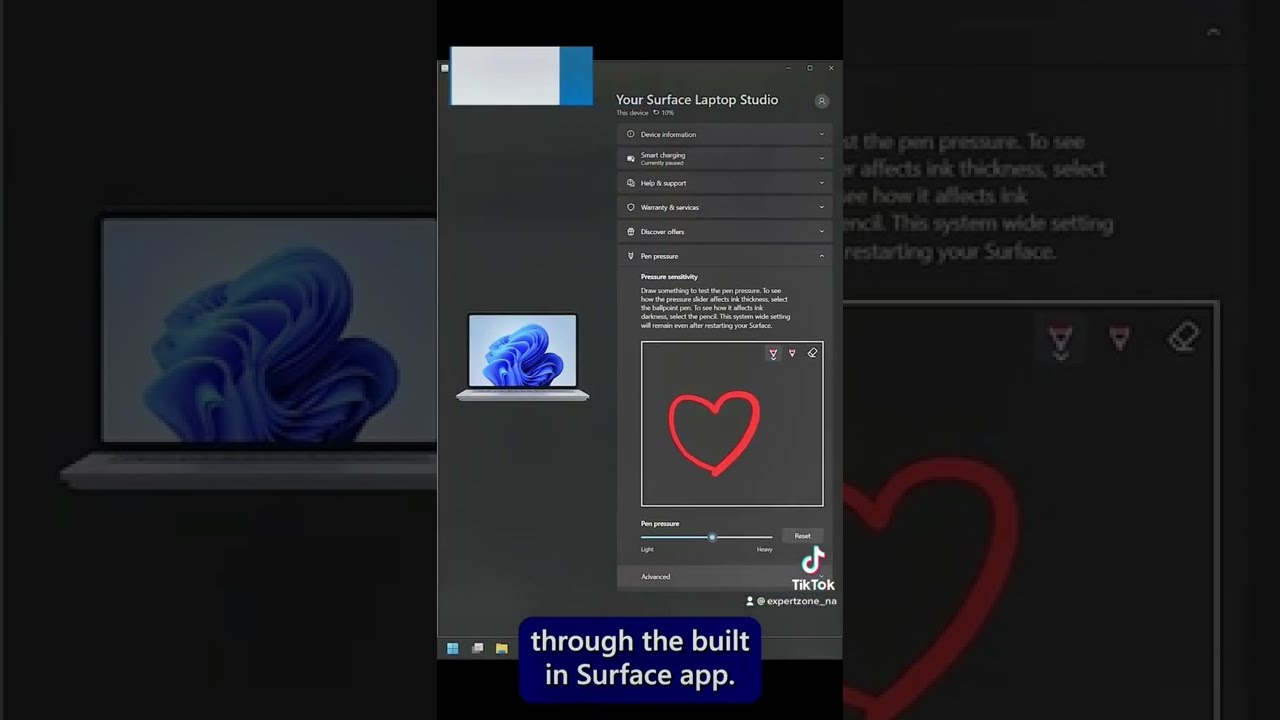Expand the Help & support section
Image resolution: width=1280 pixels, height=720 pixels.
pyautogui.click(x=724, y=183)
